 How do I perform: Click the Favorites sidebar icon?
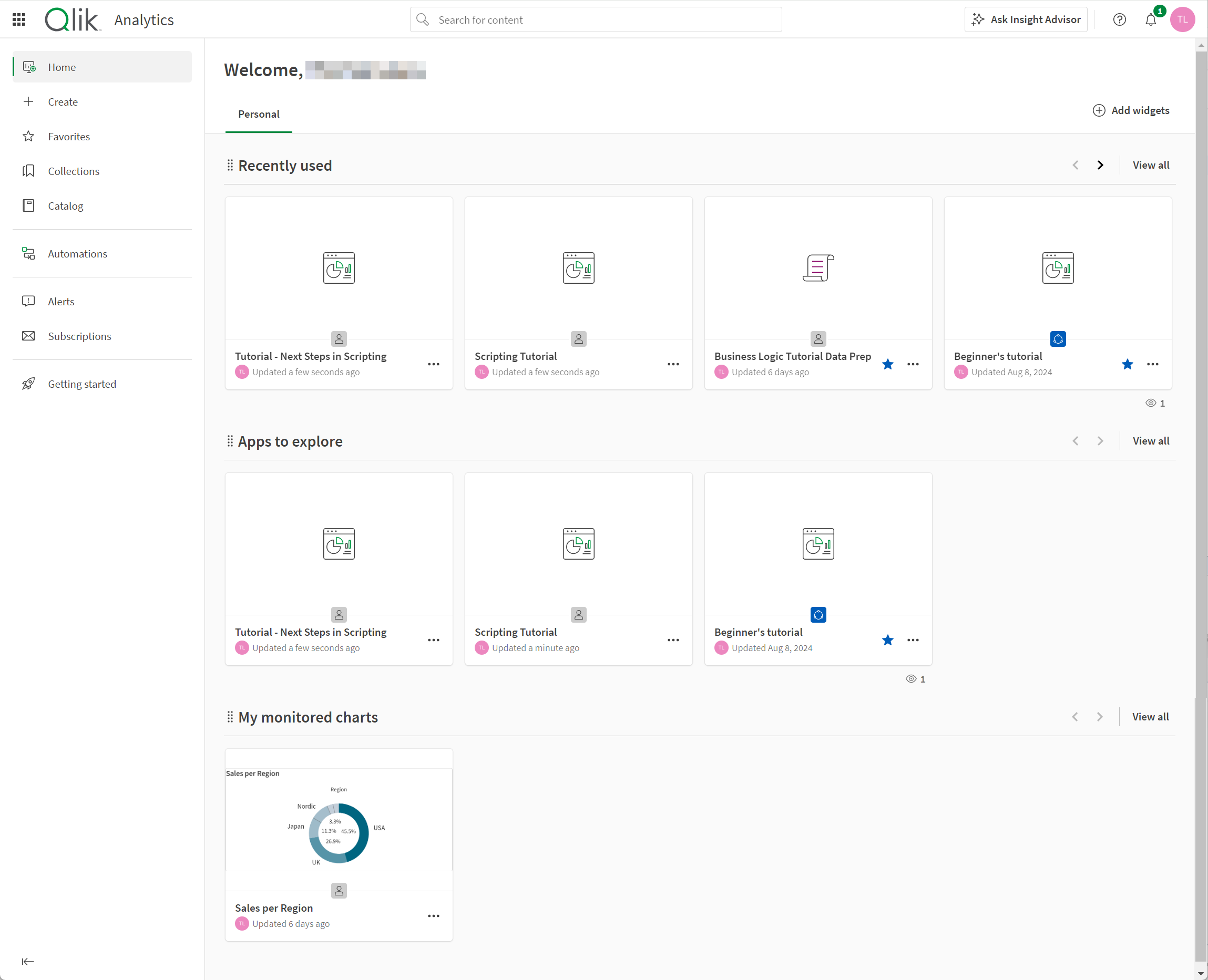29,136
